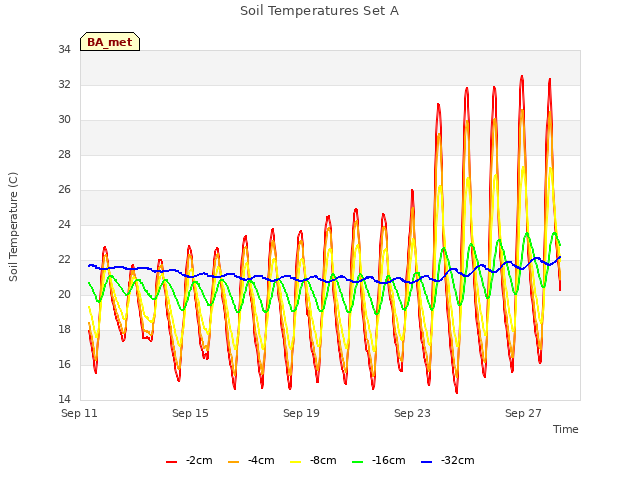Click the Sep 19 x-axis tick label
The image size is (640, 480).
click(x=301, y=413)
